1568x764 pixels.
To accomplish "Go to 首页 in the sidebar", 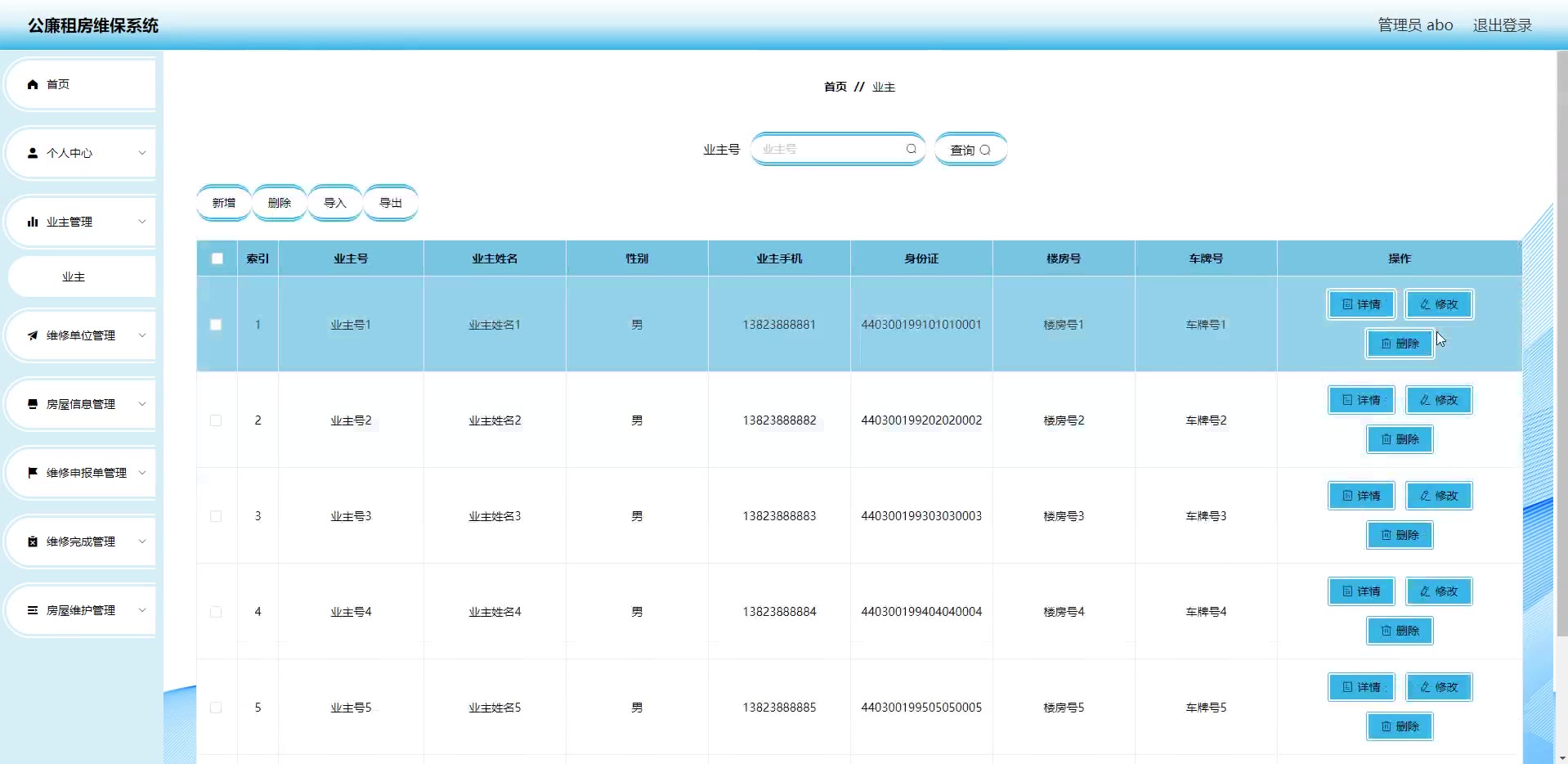I will (81, 84).
